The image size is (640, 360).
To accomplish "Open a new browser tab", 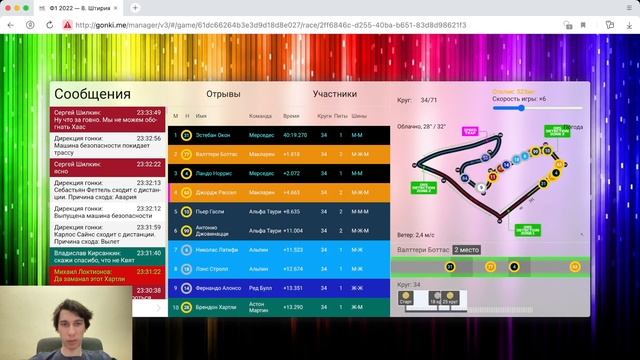I will click(135, 8).
